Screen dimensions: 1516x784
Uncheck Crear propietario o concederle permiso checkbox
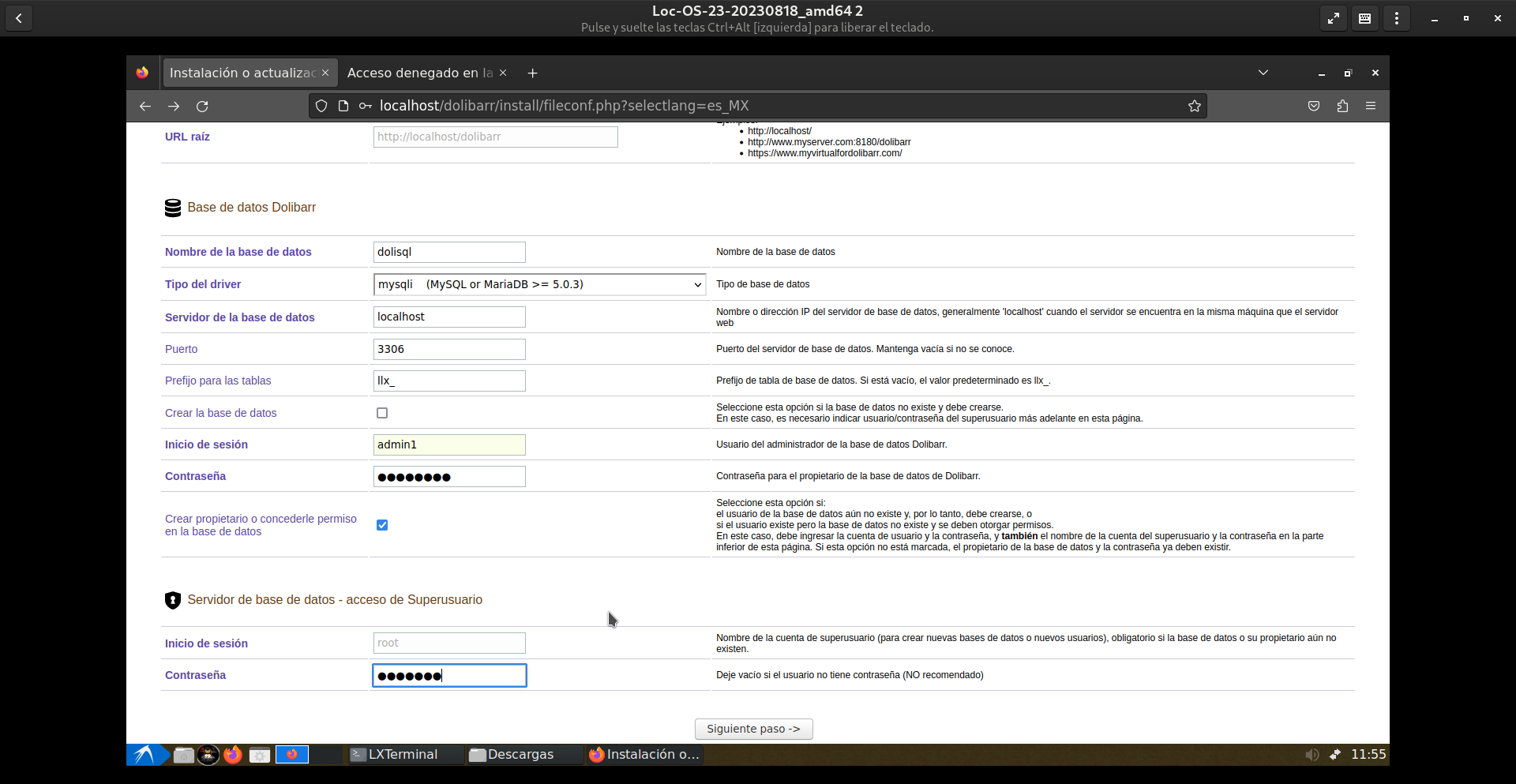382,525
